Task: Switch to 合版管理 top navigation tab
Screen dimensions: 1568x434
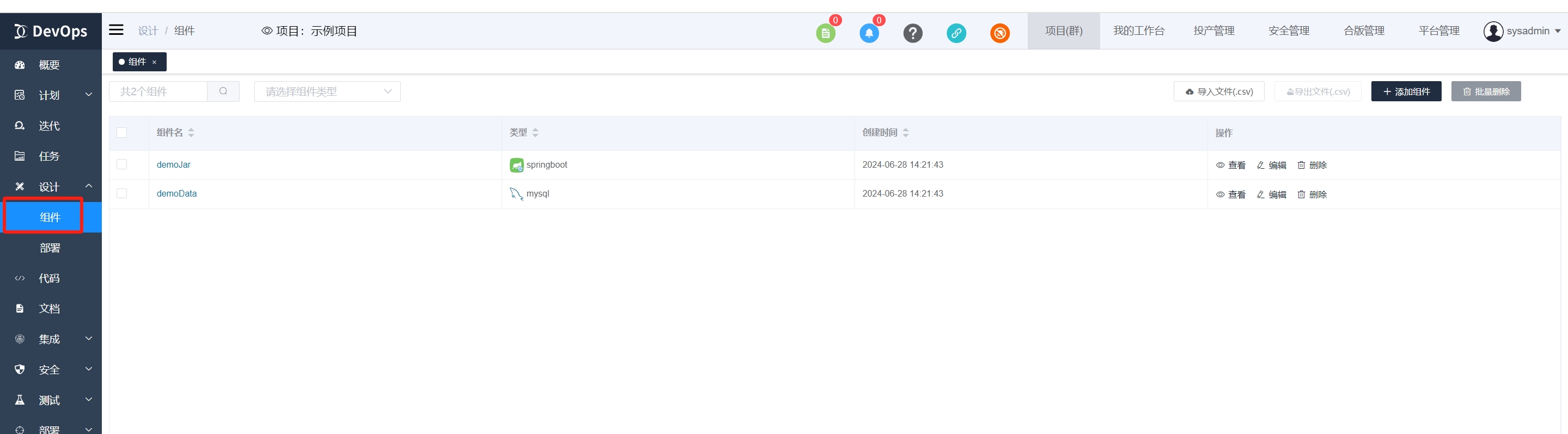Action: point(1364,31)
